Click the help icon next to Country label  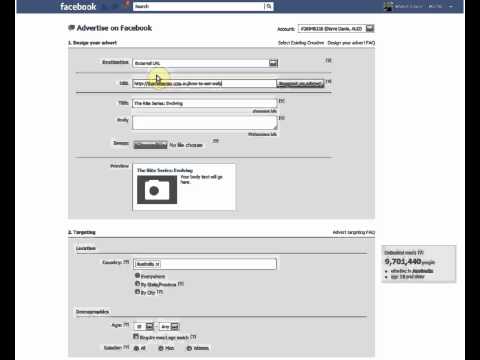(126, 262)
